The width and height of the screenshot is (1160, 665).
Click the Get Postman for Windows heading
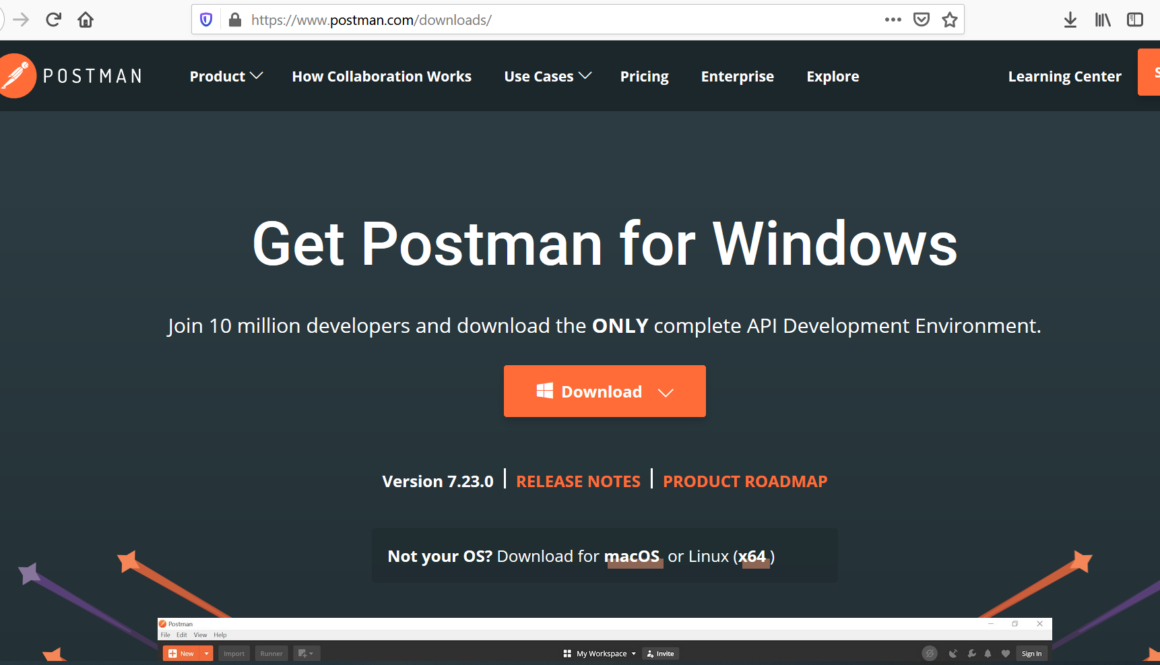(604, 243)
